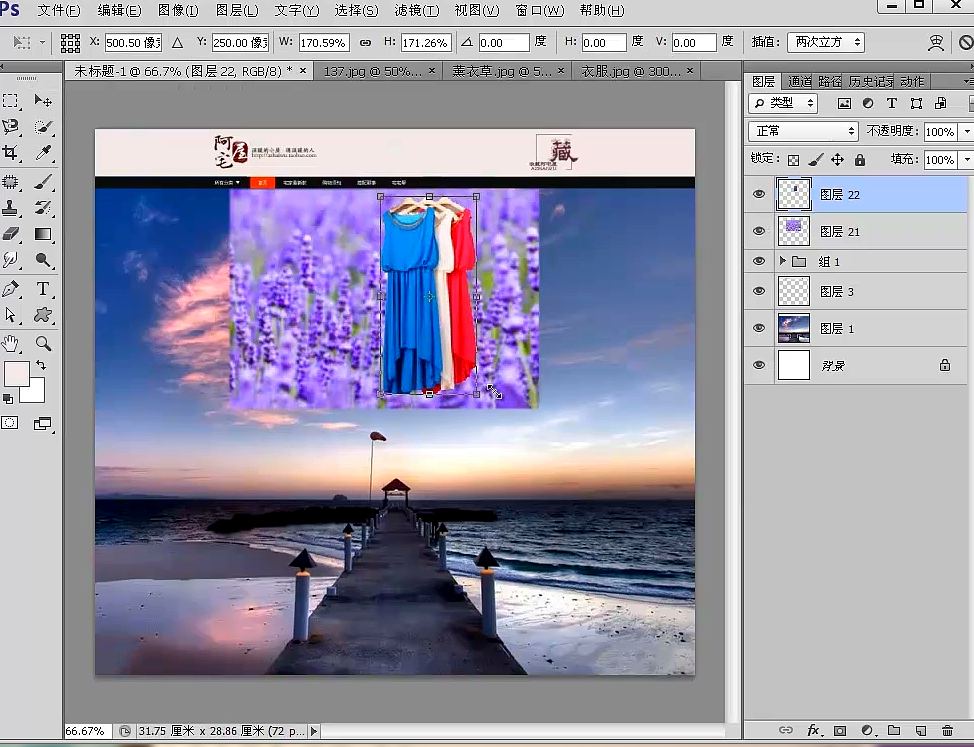Create a new layer with bottom panel icon
Image resolution: width=974 pixels, height=747 pixels.
[x=920, y=731]
